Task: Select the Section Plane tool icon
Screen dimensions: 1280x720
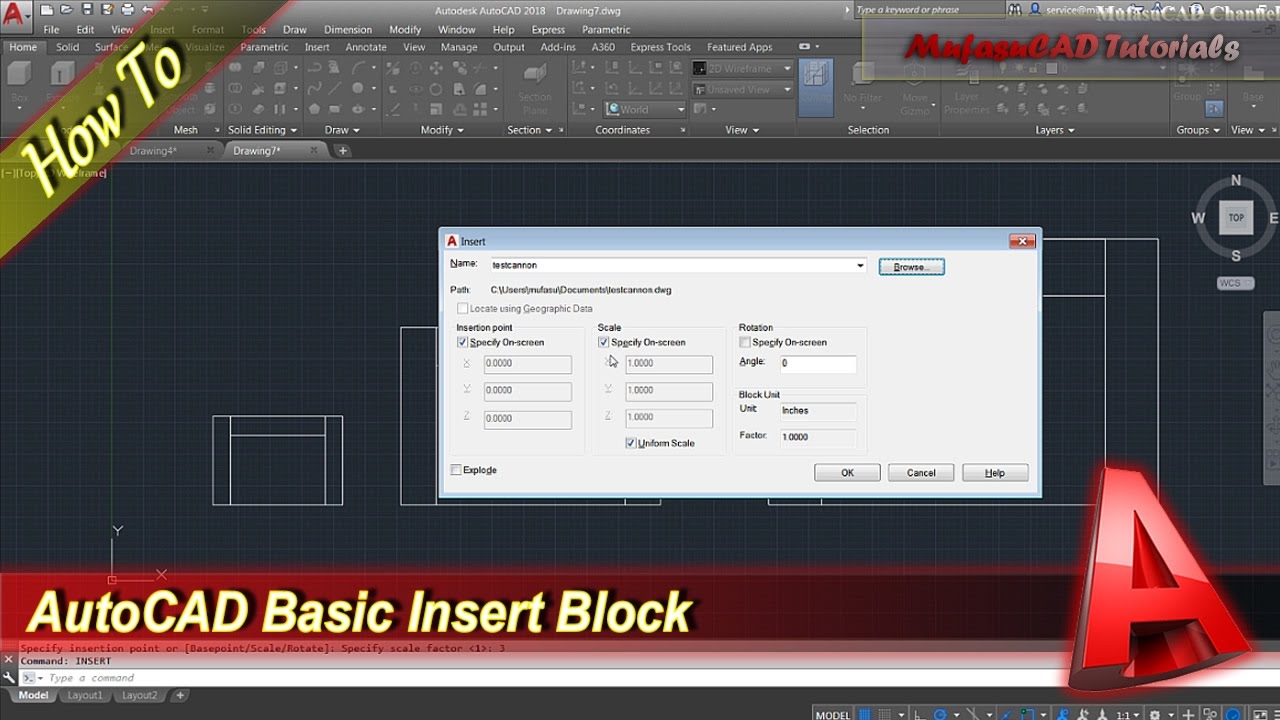Action: point(535,74)
